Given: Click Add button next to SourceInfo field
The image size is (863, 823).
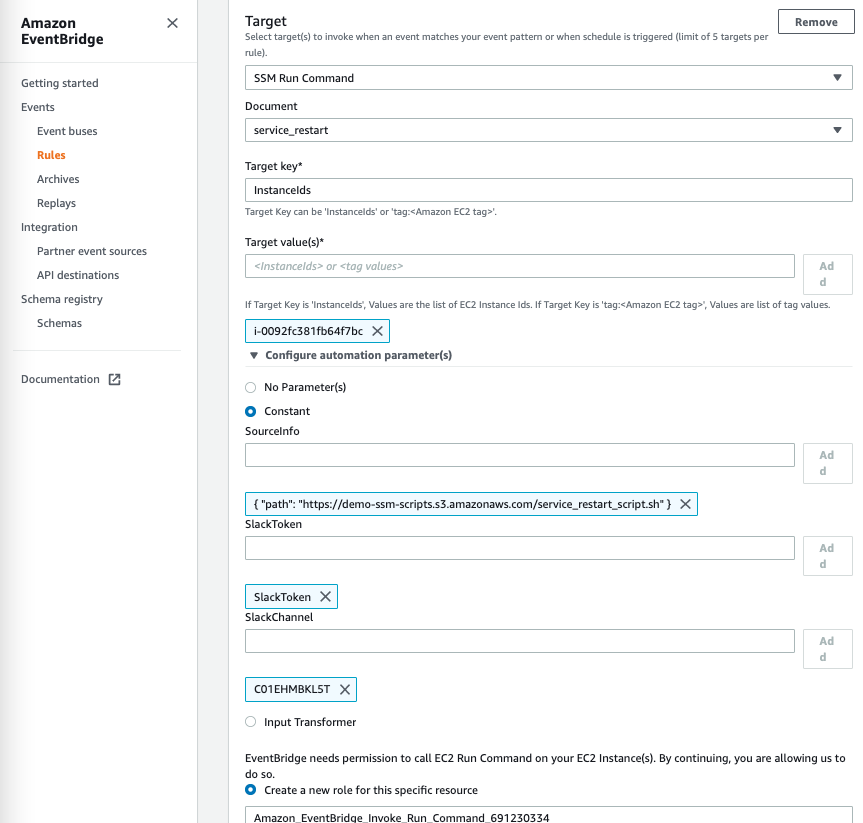Looking at the screenshot, I should (x=827, y=463).
